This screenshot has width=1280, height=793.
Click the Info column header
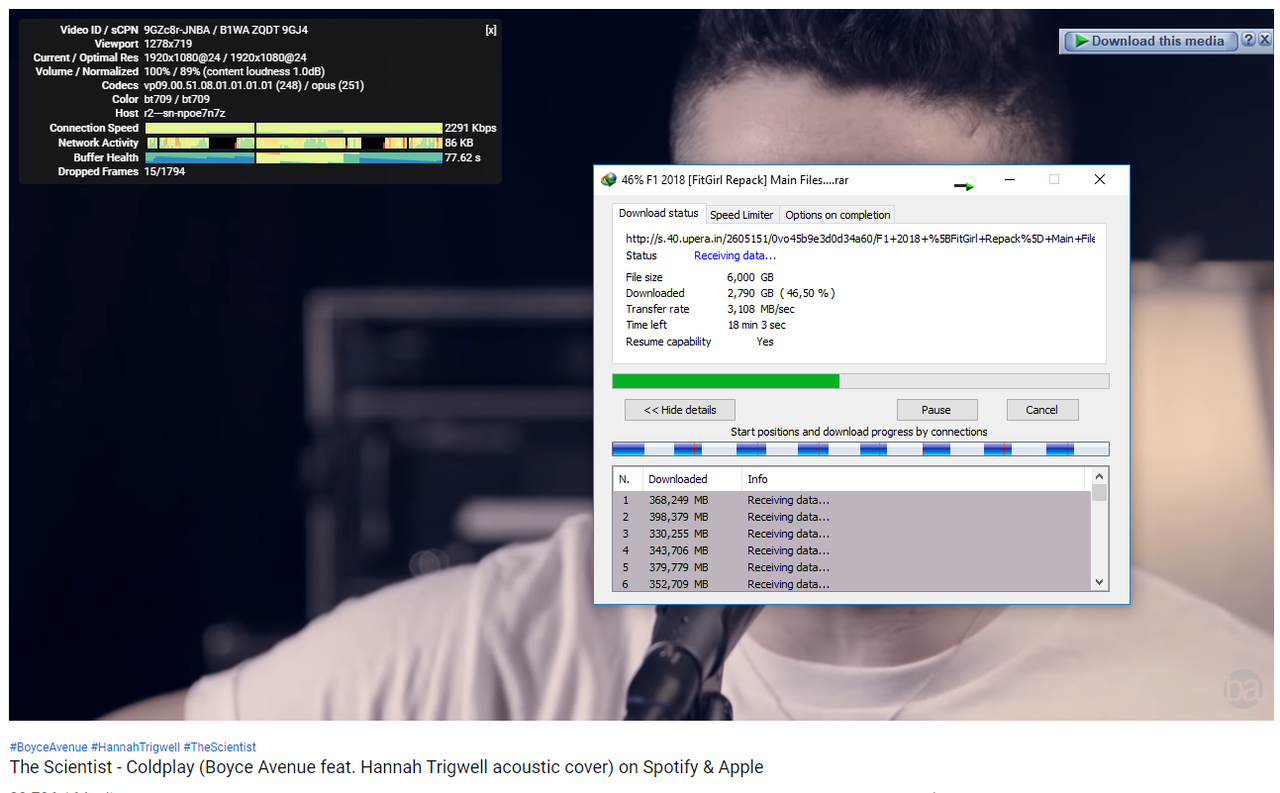pos(915,479)
